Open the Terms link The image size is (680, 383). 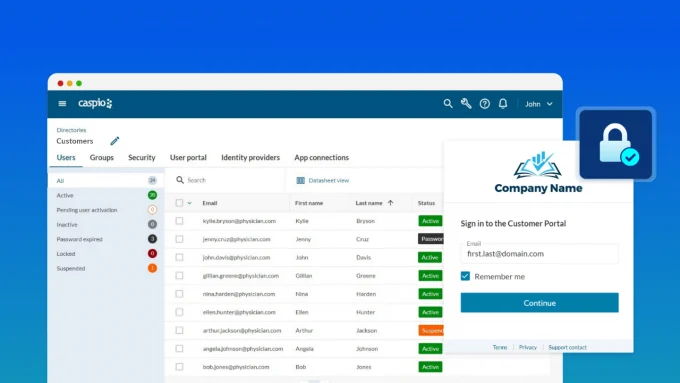click(500, 347)
